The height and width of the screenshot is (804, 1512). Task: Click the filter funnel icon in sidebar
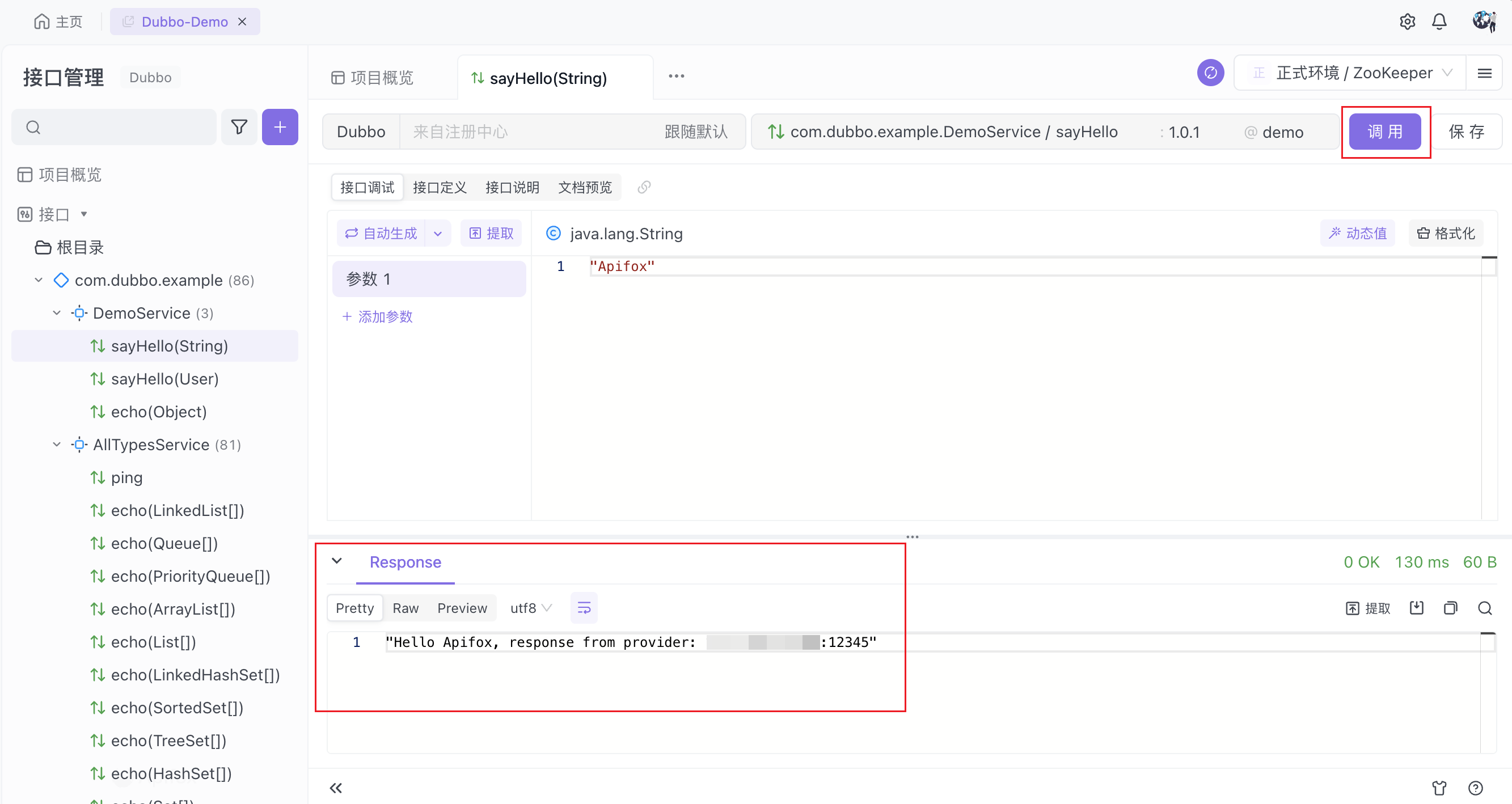pos(239,127)
